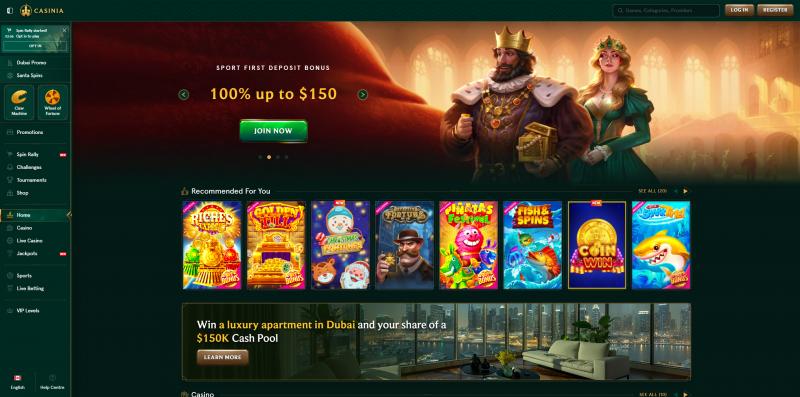The image size is (800, 397).
Task: Toggle the sidebar panel icon at top left
Action: click(10, 10)
